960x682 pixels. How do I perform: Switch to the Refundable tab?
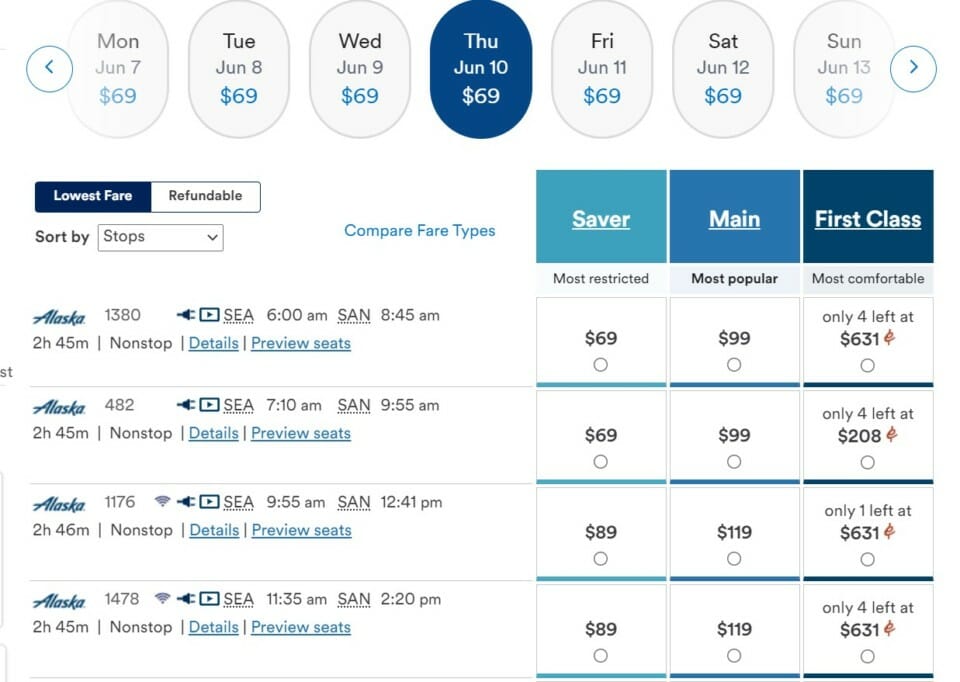tap(205, 197)
